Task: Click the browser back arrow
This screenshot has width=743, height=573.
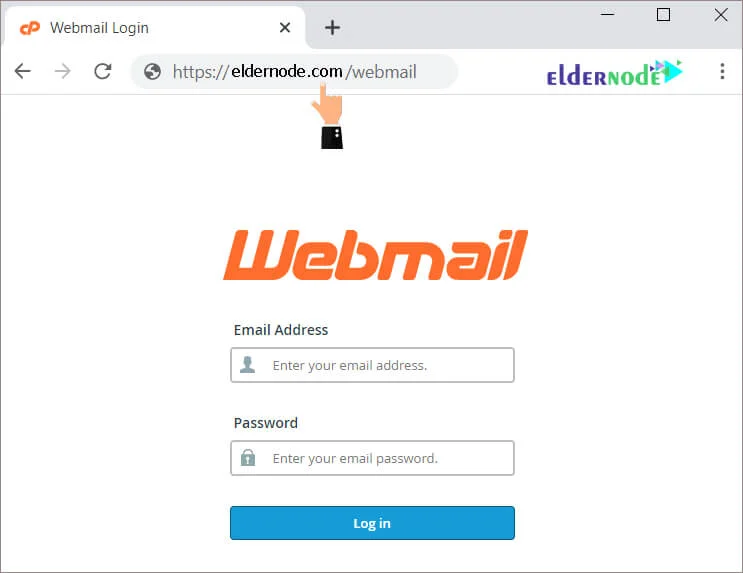Action: coord(22,72)
